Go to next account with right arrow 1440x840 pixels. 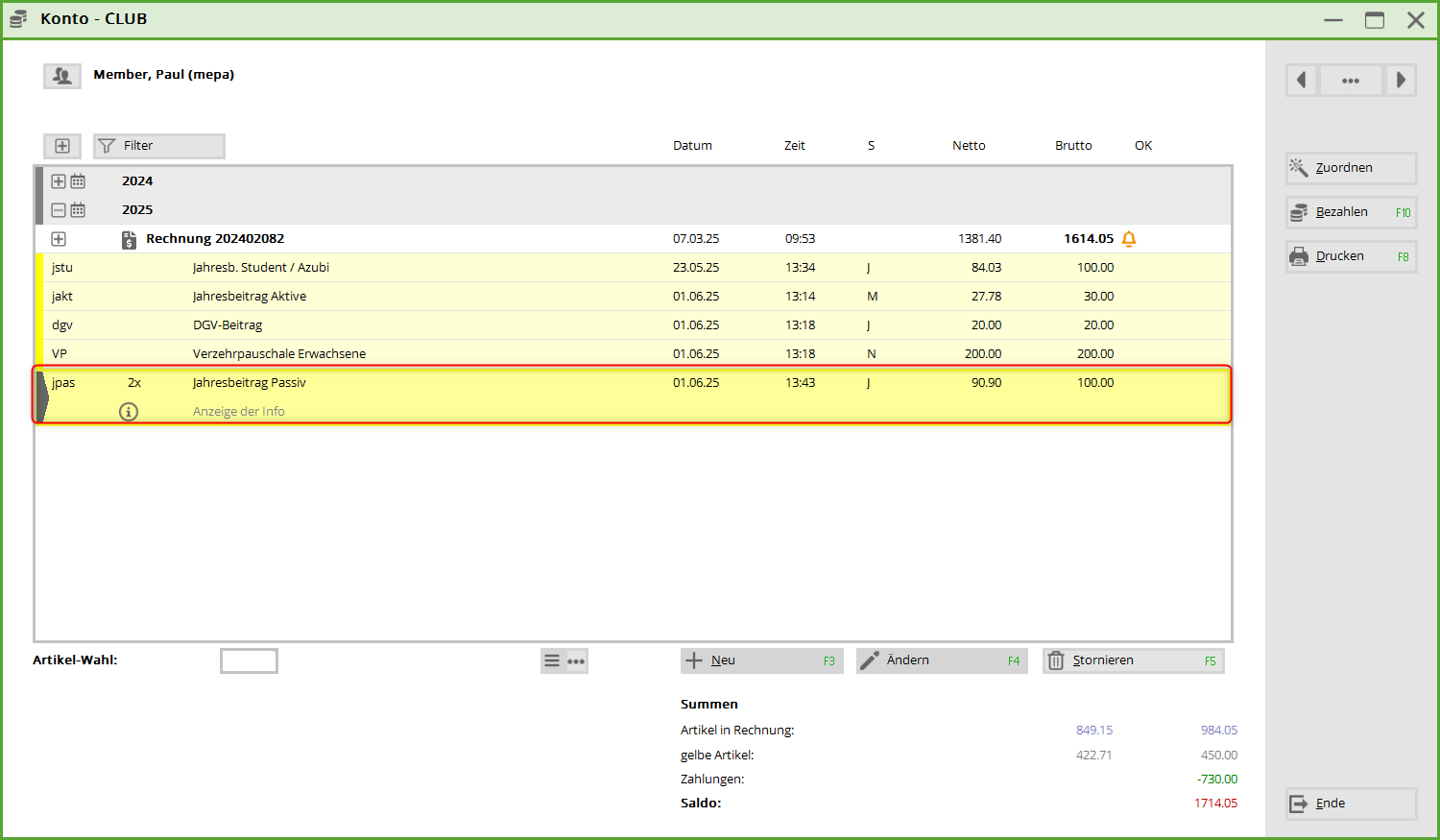(1401, 81)
